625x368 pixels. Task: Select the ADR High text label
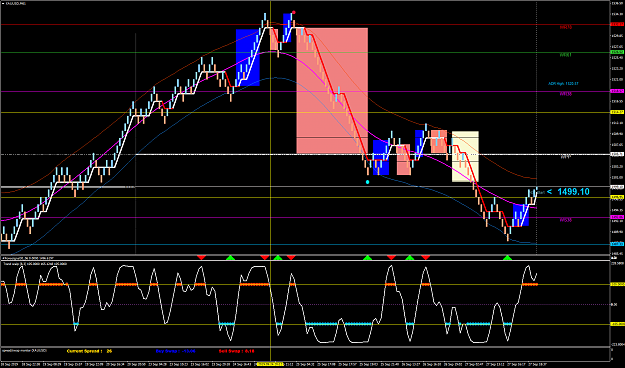tap(563, 84)
